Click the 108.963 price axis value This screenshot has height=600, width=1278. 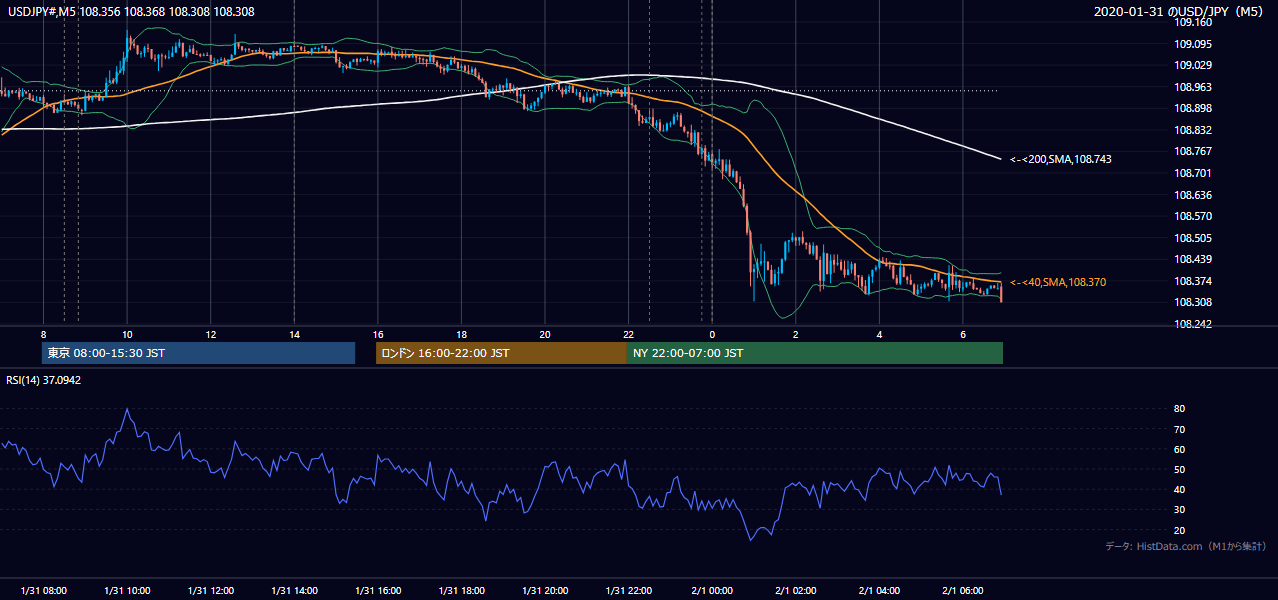1192,88
